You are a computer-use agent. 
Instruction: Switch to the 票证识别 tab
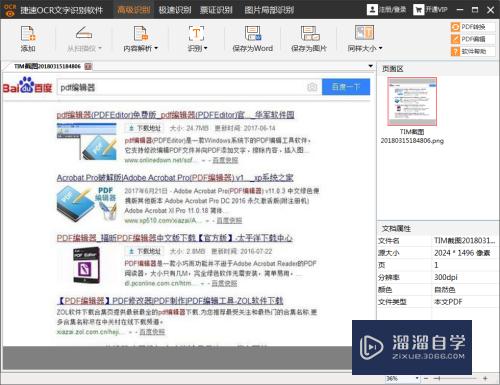click(216, 10)
